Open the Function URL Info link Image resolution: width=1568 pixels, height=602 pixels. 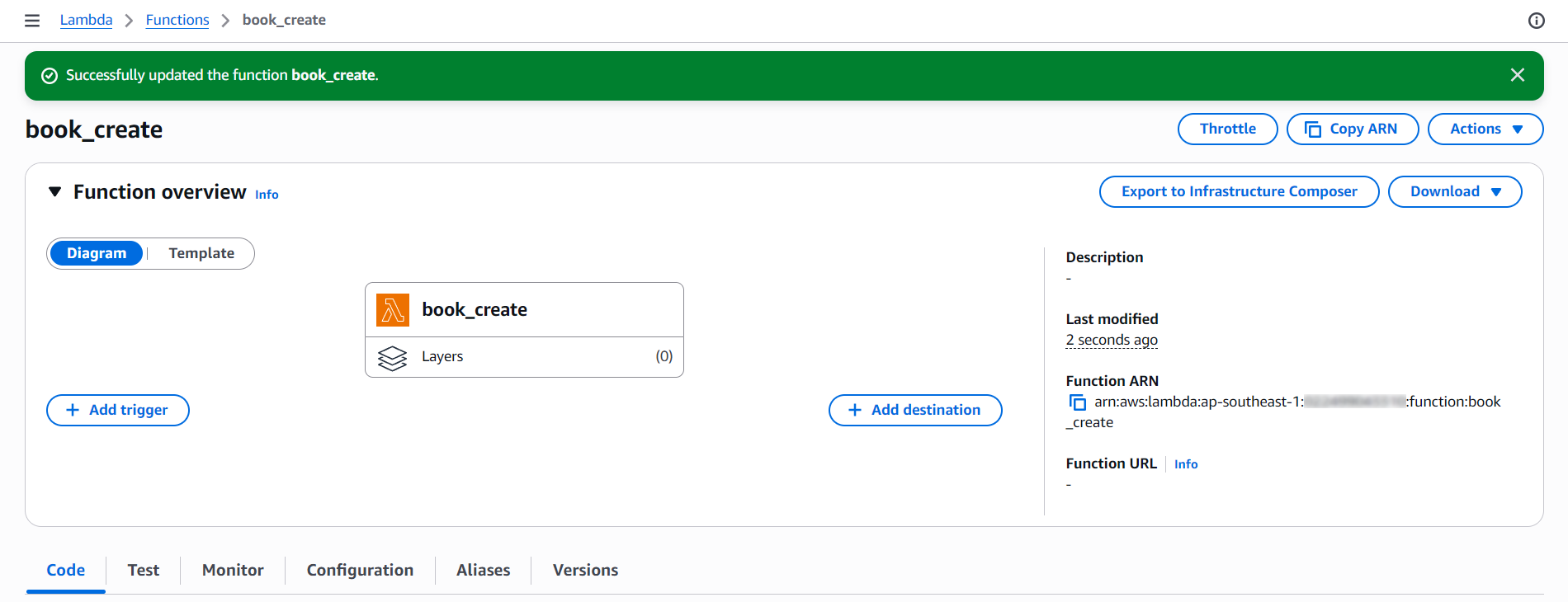point(1186,464)
